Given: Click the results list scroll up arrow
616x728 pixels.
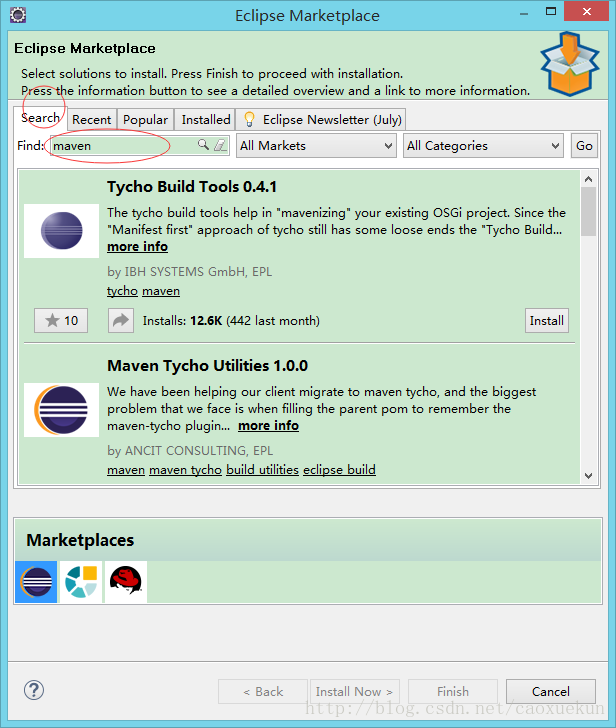Looking at the screenshot, I should [x=589, y=179].
